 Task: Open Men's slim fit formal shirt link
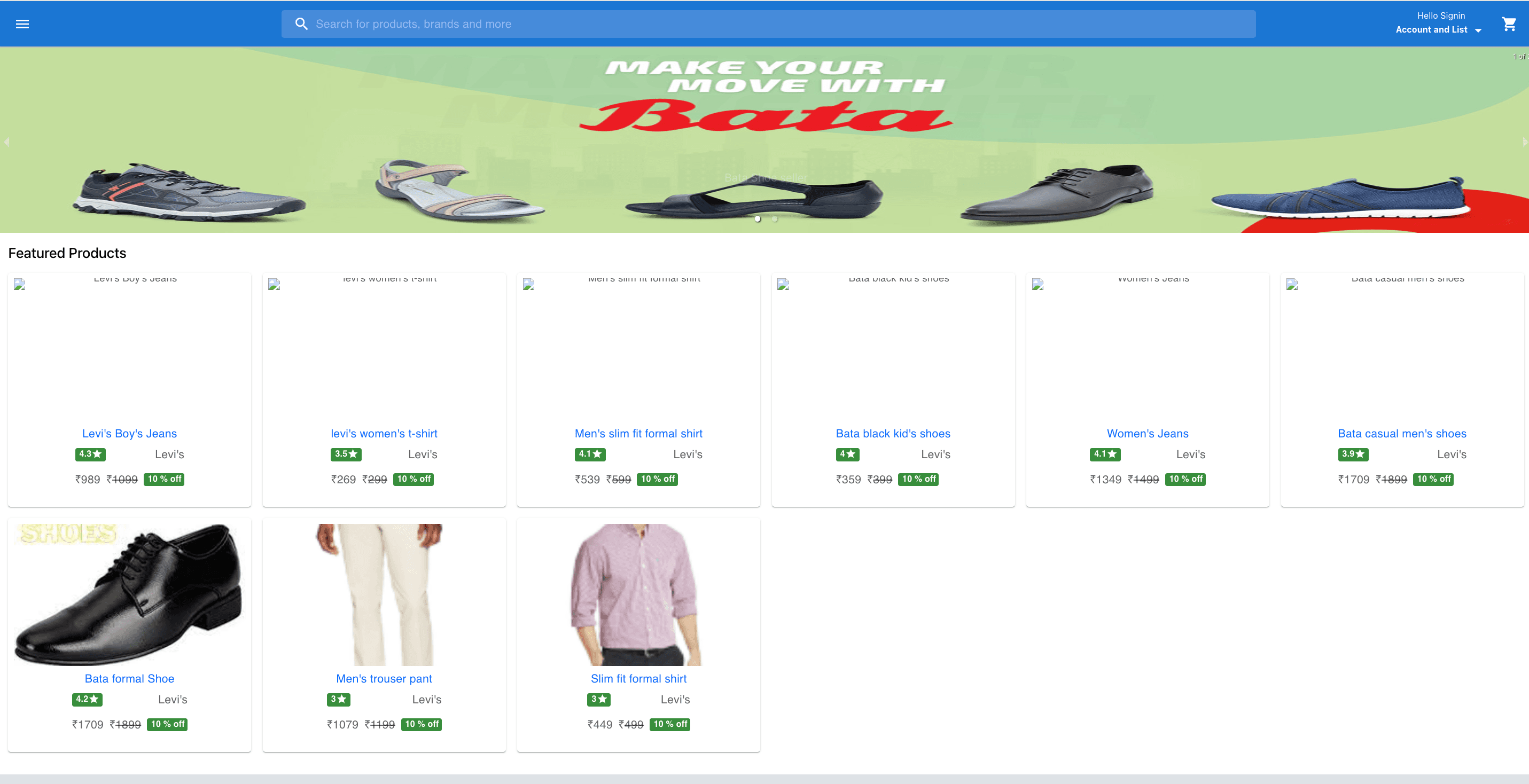[638, 434]
